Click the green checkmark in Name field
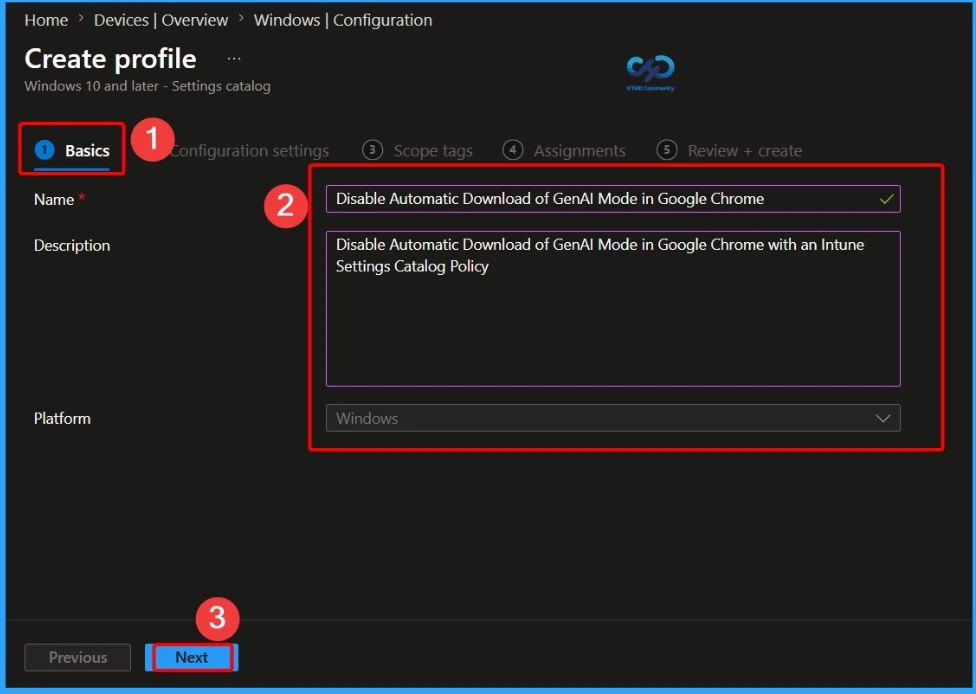Image resolution: width=976 pixels, height=694 pixels. [886, 199]
